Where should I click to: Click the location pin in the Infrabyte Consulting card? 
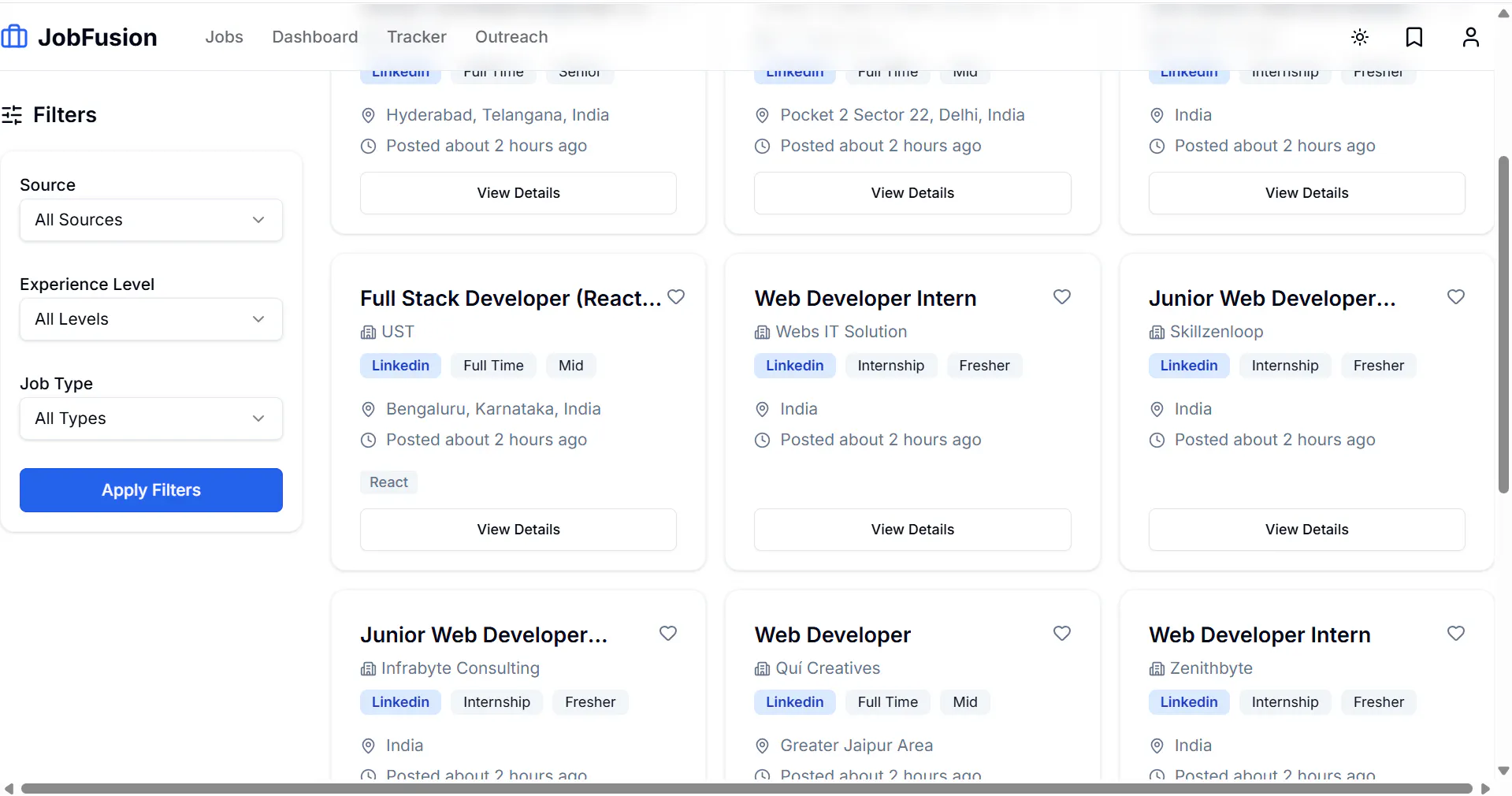coord(368,746)
